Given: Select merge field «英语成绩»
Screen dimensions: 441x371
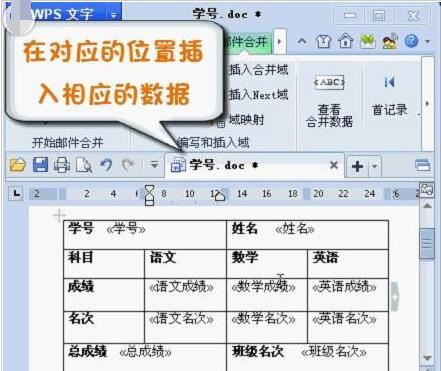Looking at the screenshot, I should pos(344,287).
